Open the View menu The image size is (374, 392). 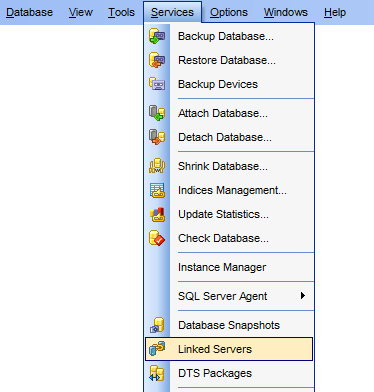click(81, 13)
